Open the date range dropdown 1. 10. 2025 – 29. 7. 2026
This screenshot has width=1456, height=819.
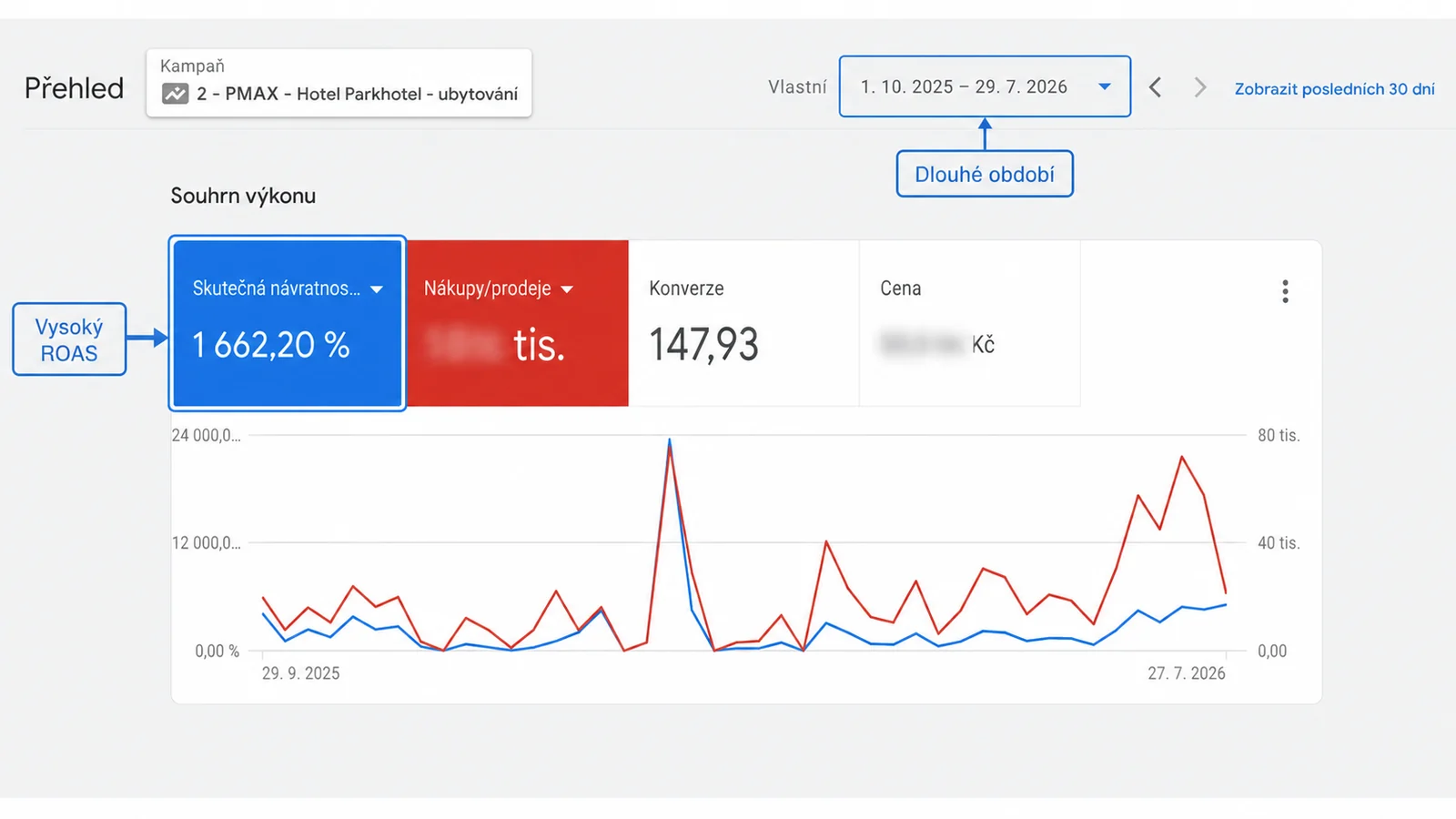[x=985, y=86]
